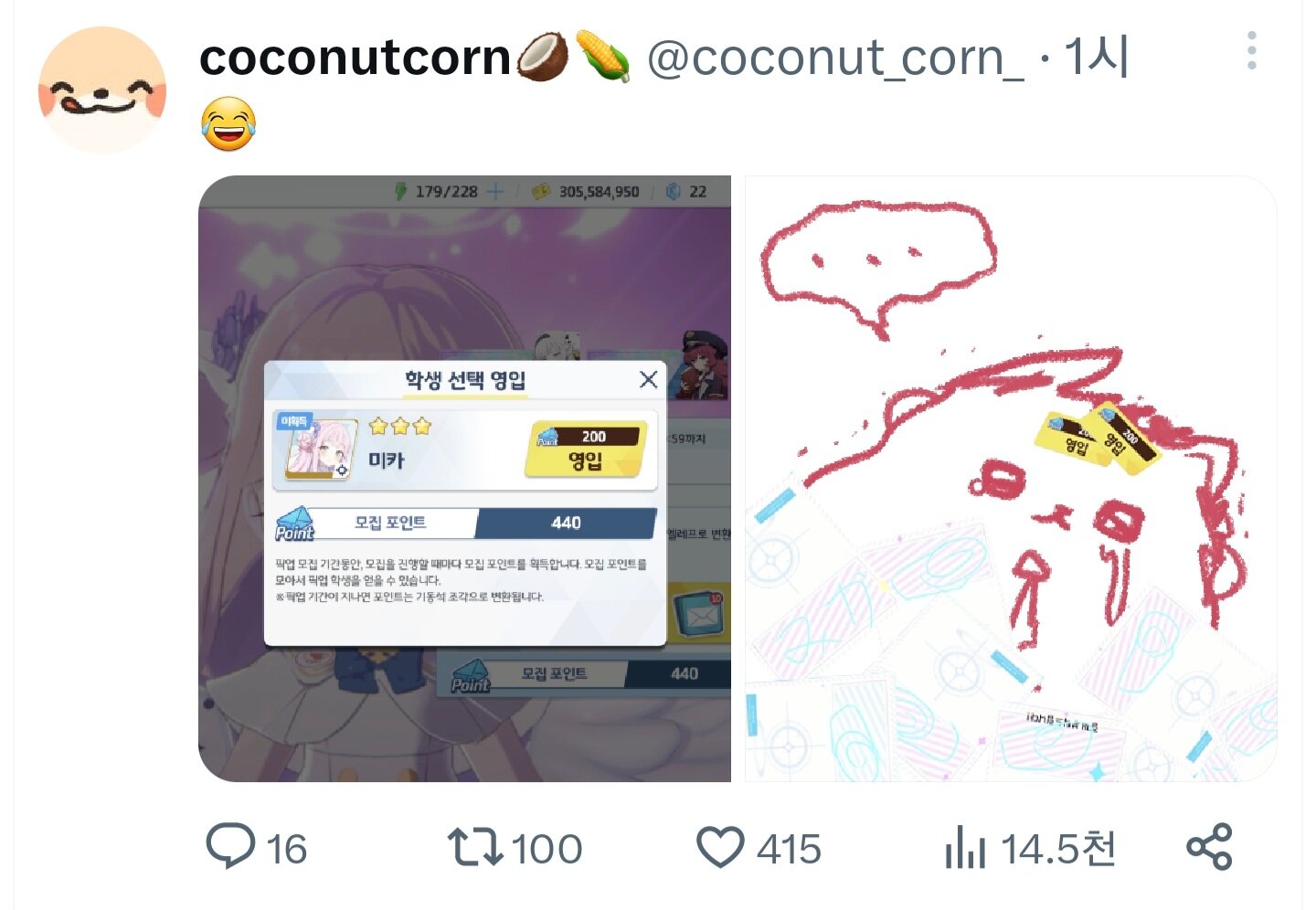Click the plus icon beside 179/228 energy
Viewport: 1316px width, 910px height.
tap(494, 191)
